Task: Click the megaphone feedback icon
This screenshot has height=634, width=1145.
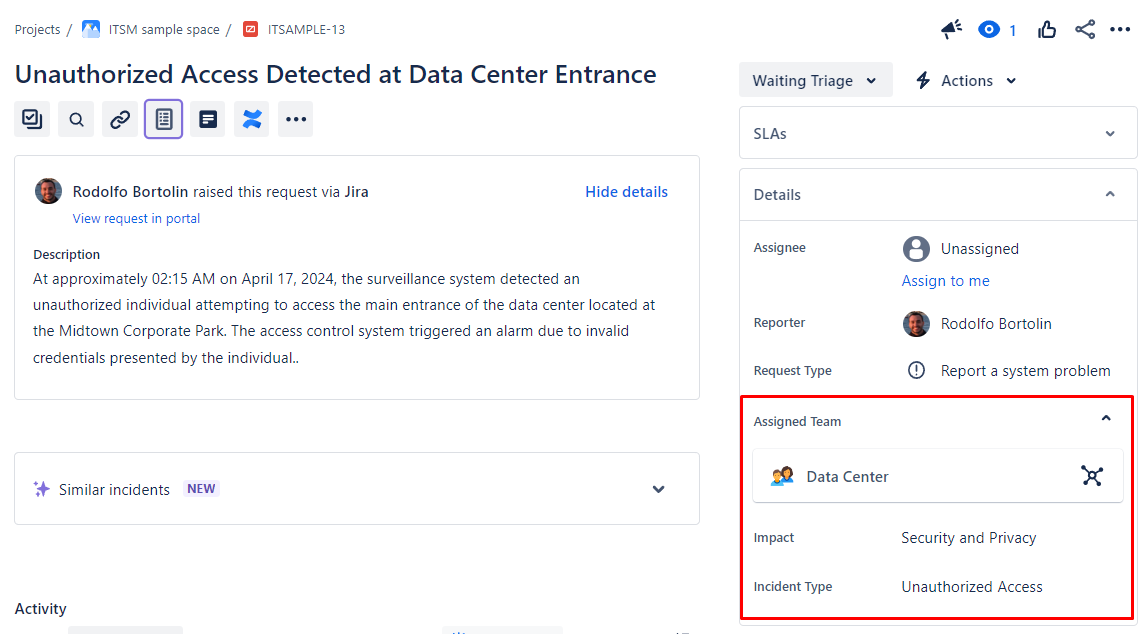Action: tap(951, 30)
